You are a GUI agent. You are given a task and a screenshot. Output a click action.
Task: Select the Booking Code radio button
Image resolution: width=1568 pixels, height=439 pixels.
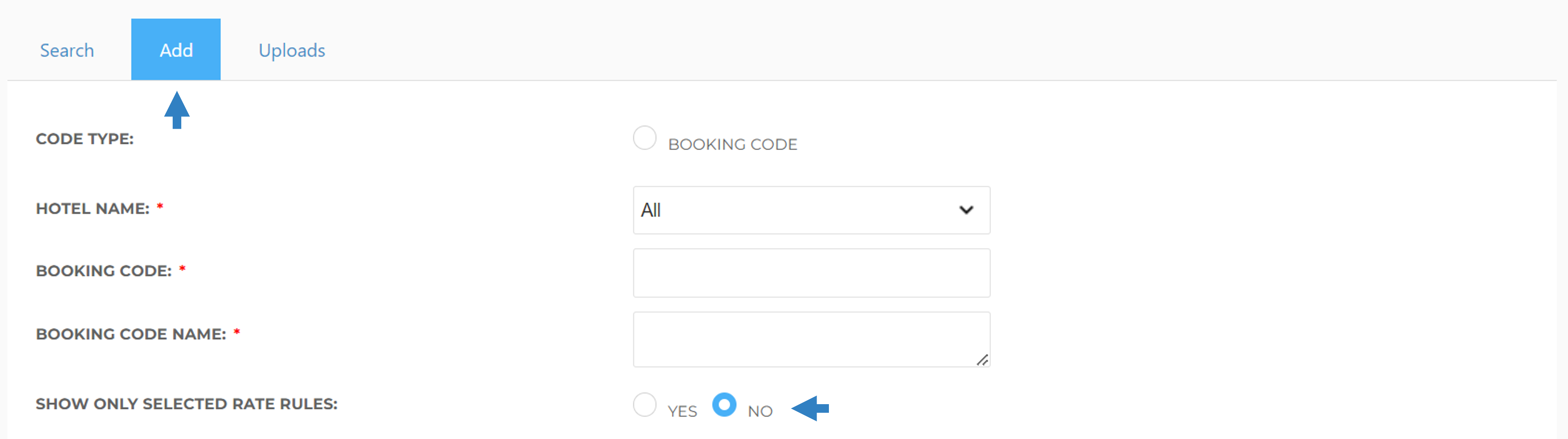point(645,138)
